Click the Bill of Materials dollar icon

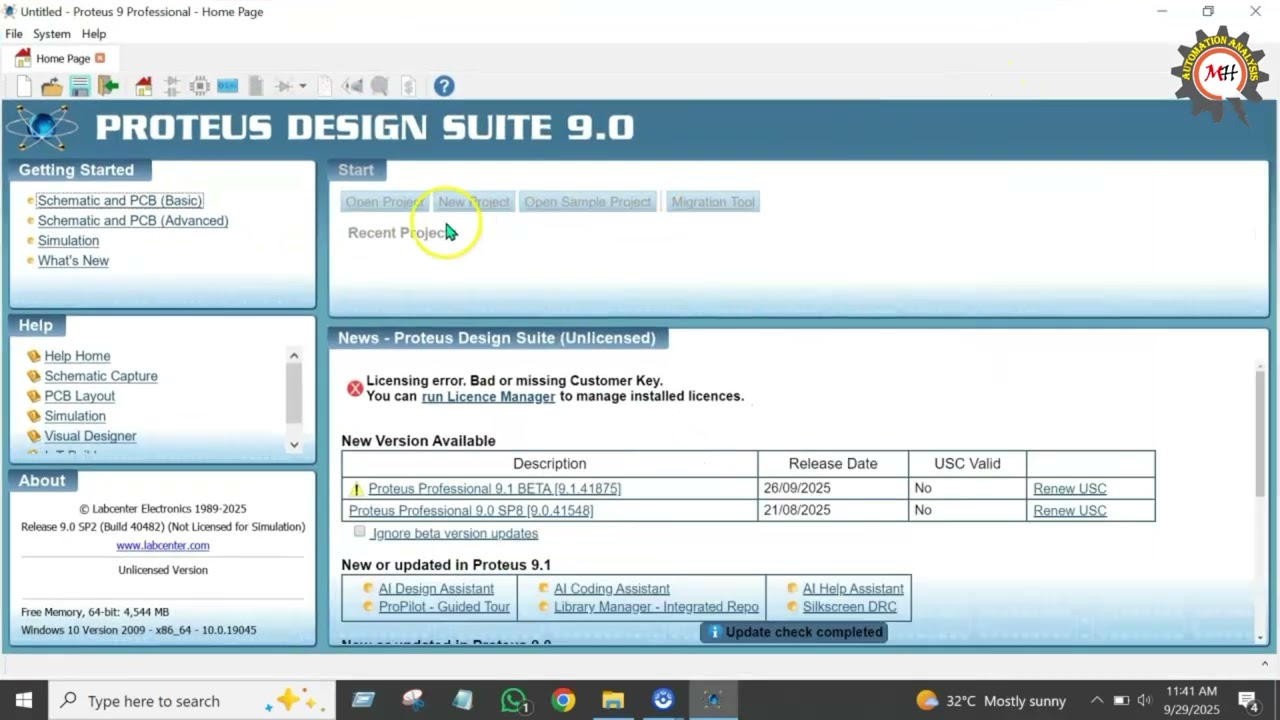tap(408, 87)
